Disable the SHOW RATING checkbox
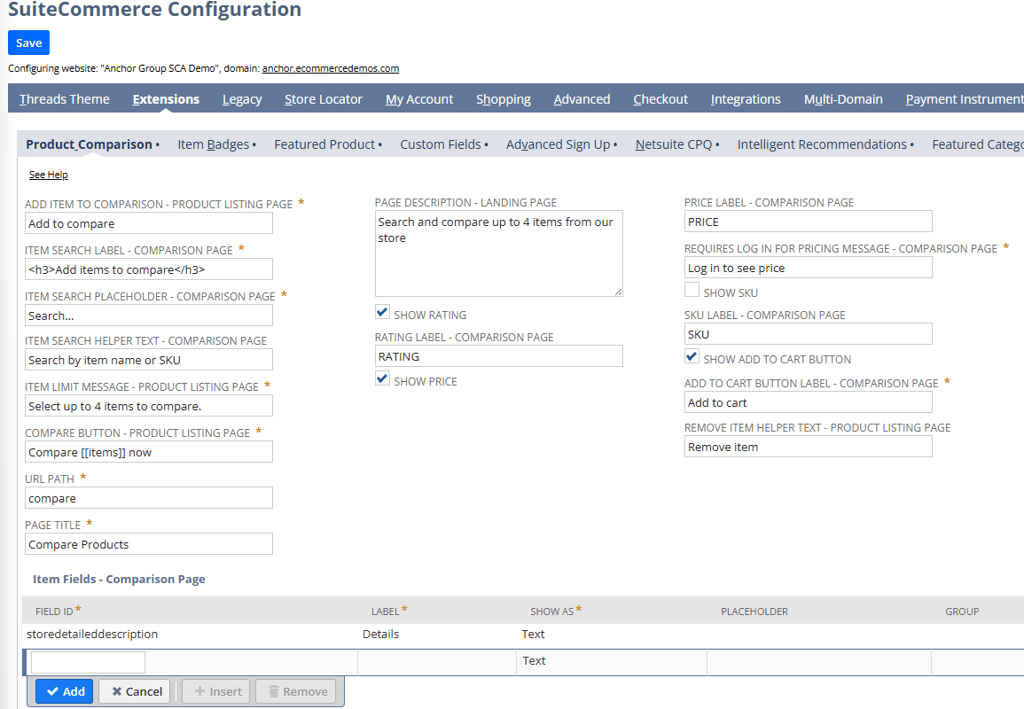1024x709 pixels. click(382, 314)
